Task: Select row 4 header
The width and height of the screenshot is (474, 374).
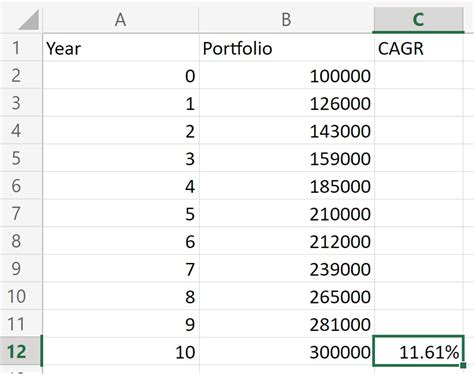Action: coord(21,131)
